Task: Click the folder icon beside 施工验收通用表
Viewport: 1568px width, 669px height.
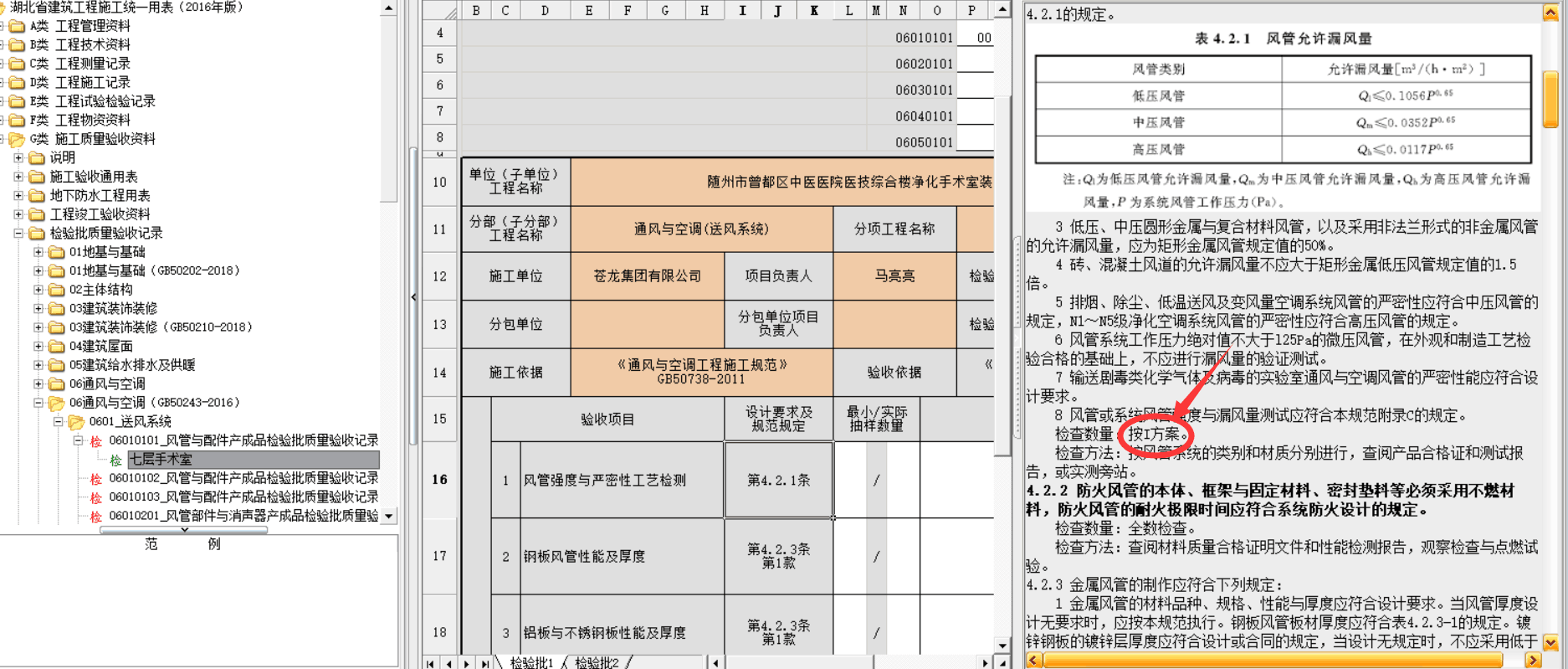Action: tap(37, 177)
